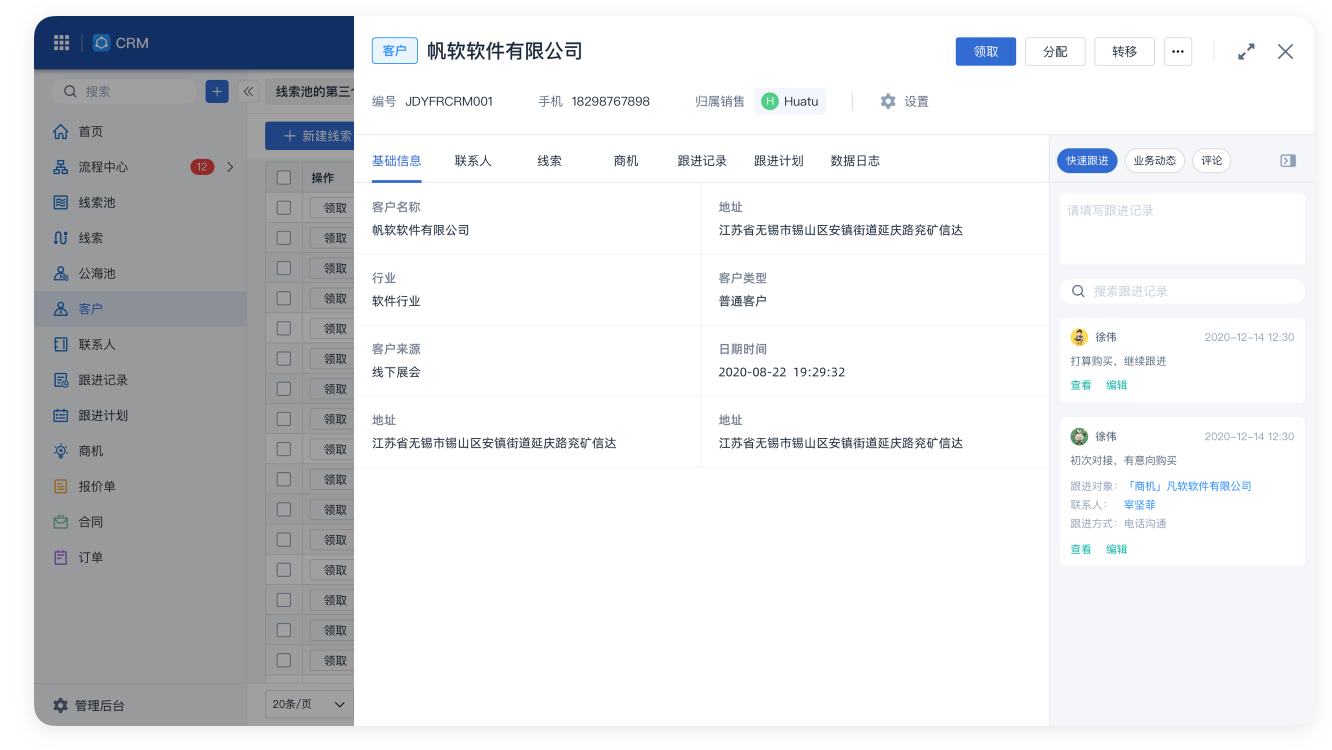This screenshot has width=1332, height=750.
Task: Expand detail panel to full screen
Action: 1246,51
